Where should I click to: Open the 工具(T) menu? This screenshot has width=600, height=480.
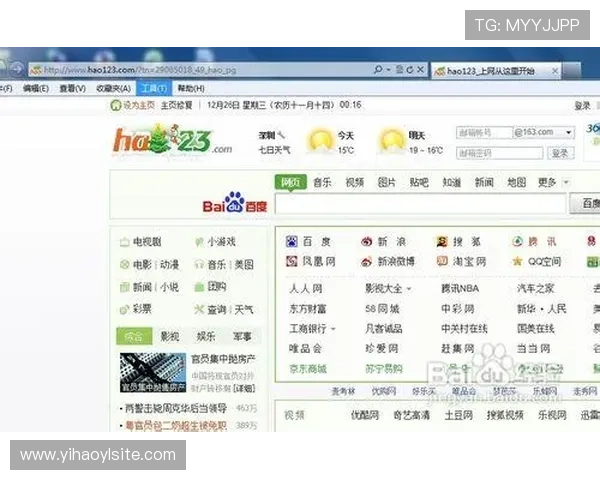click(154, 88)
